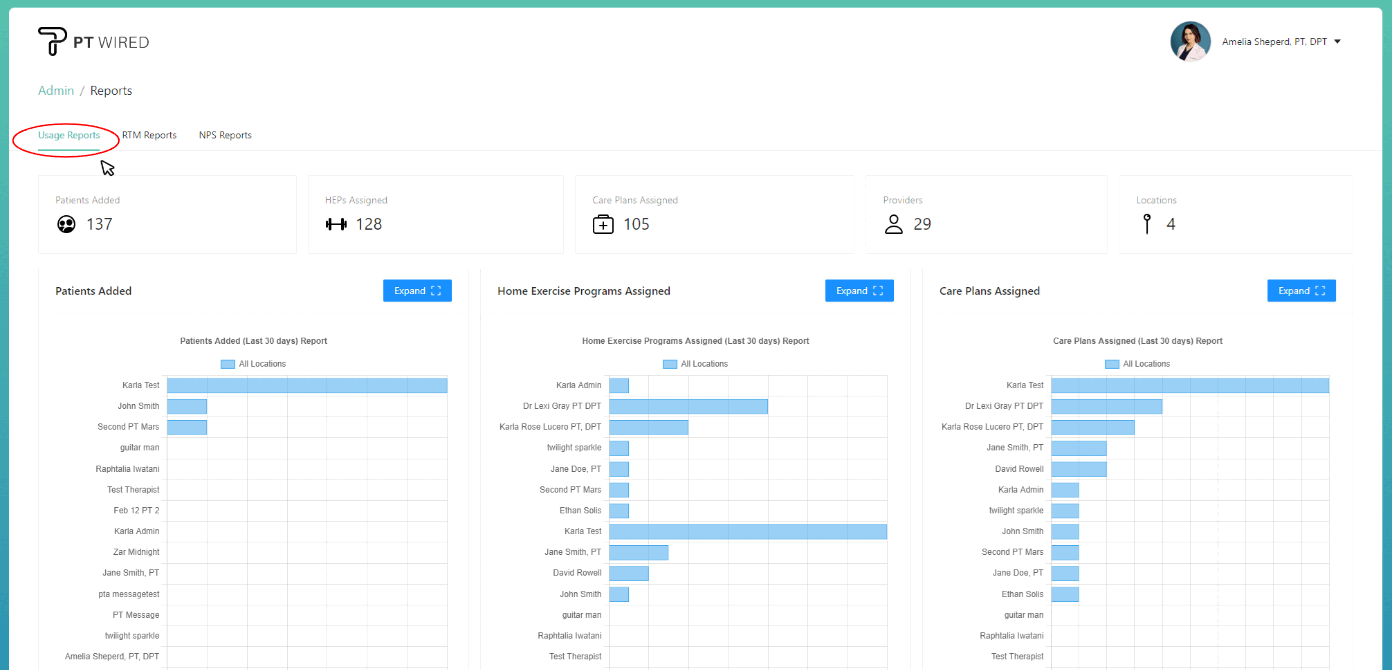
Task: Toggle All Locations legend in Care Plans chart
Action: pos(1137,364)
